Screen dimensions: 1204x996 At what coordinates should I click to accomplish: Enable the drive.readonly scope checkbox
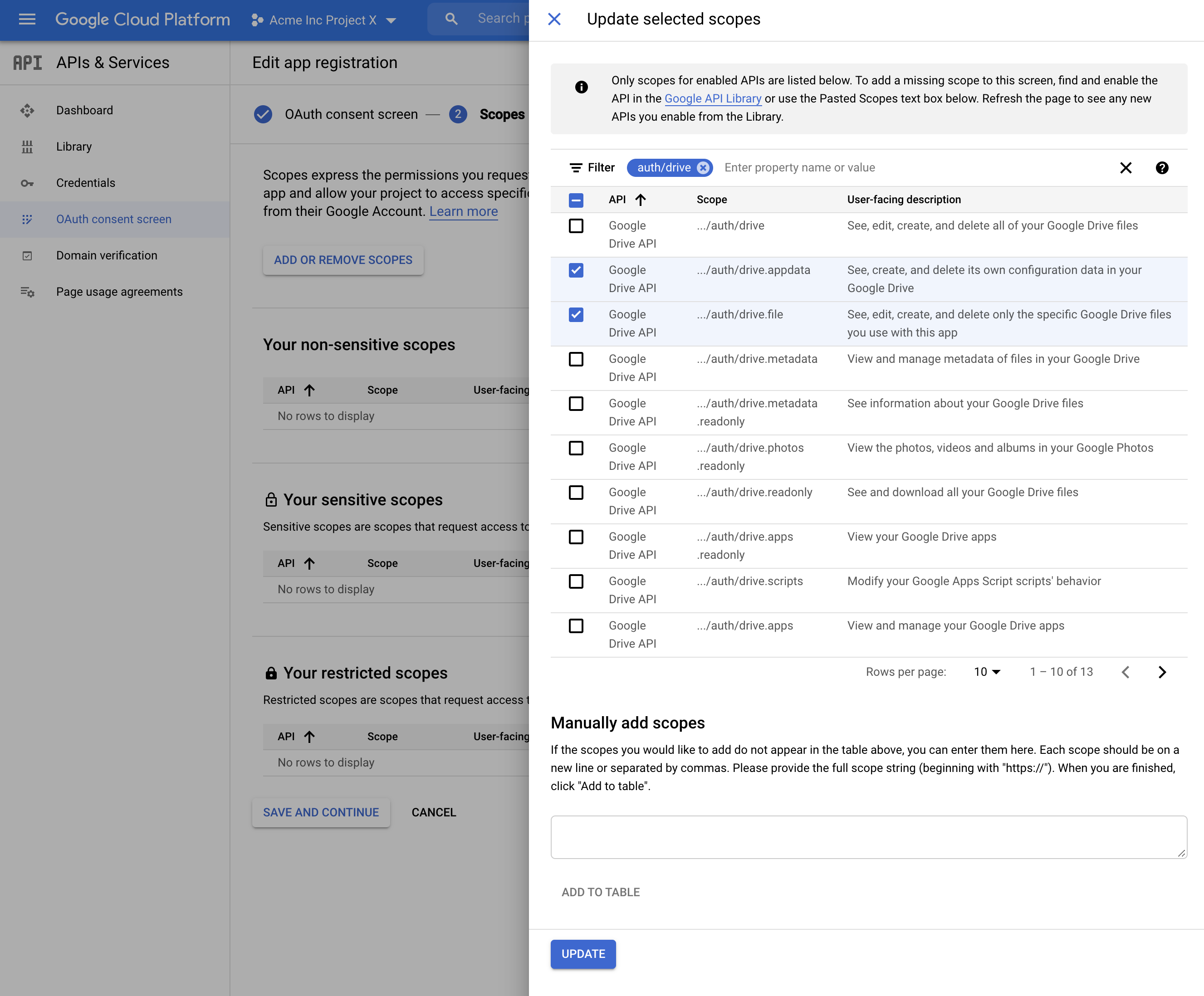(576, 492)
